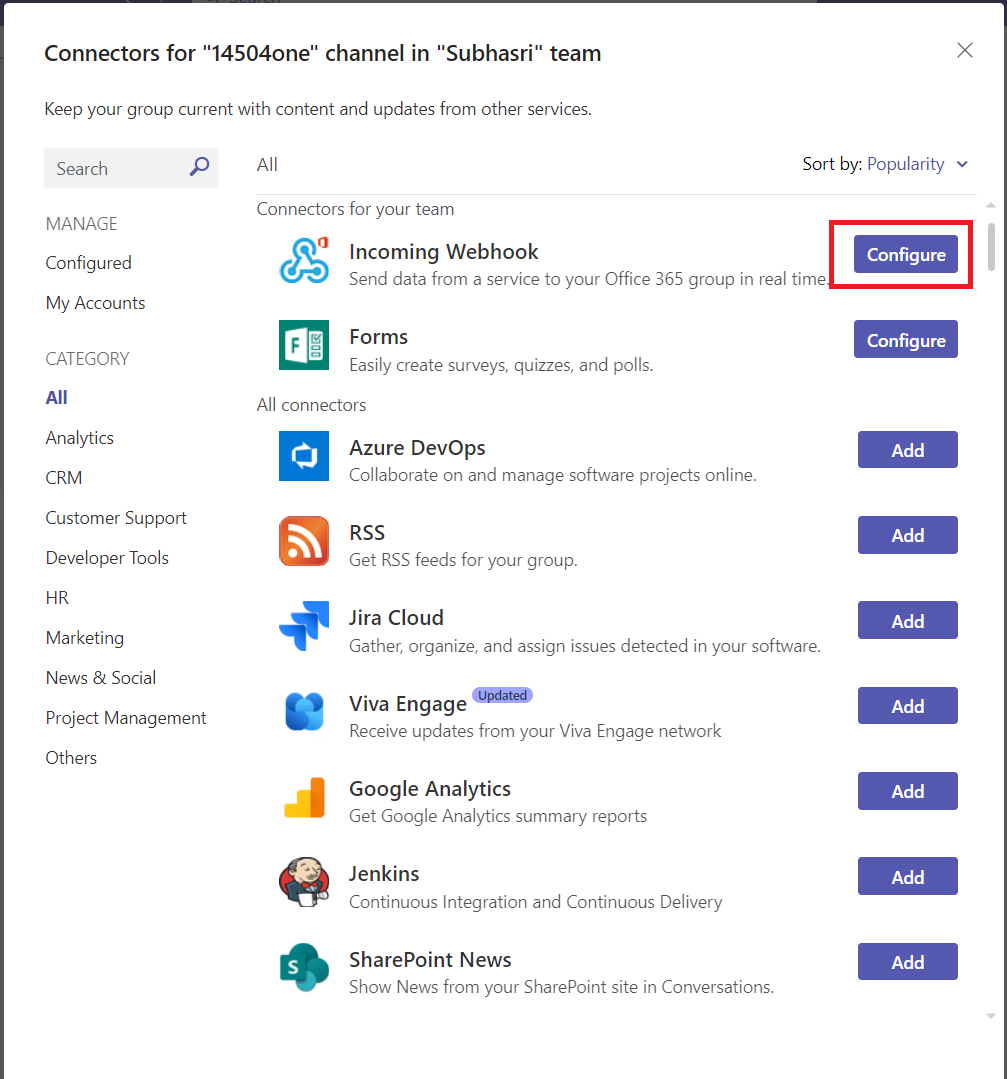1007x1079 pixels.
Task: Click the Incoming Webhook connector icon
Action: click(x=304, y=260)
